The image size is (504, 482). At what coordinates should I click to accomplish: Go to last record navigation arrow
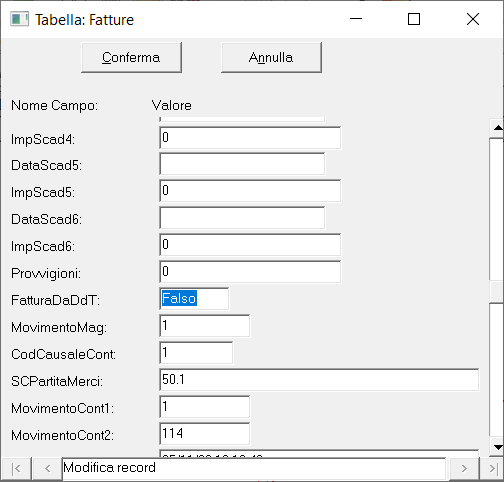coord(492,469)
